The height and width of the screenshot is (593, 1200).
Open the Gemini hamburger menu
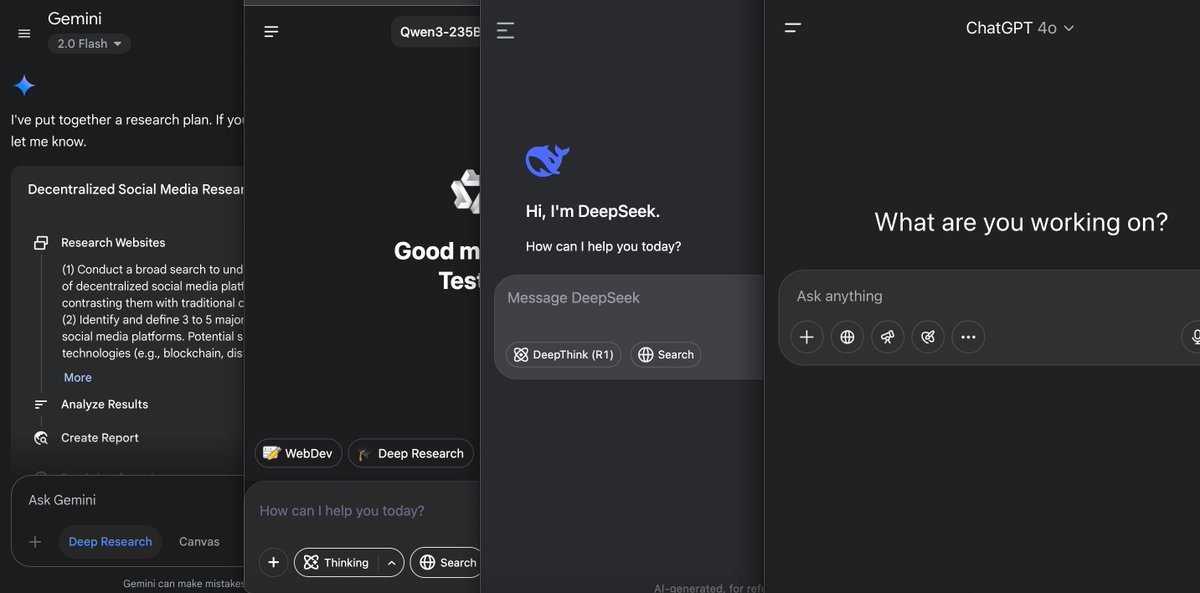pos(24,33)
